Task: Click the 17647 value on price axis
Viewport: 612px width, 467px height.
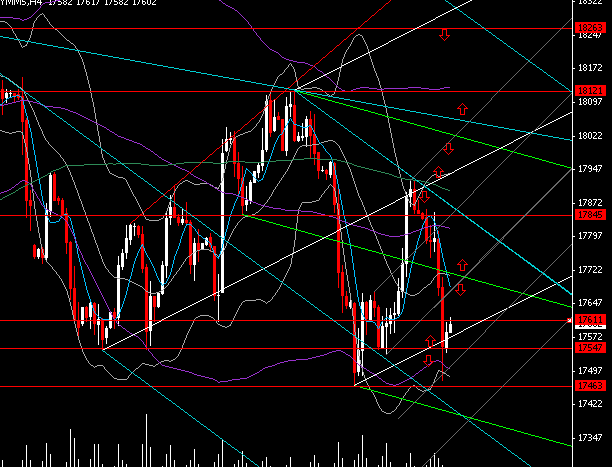Action: tap(590, 303)
